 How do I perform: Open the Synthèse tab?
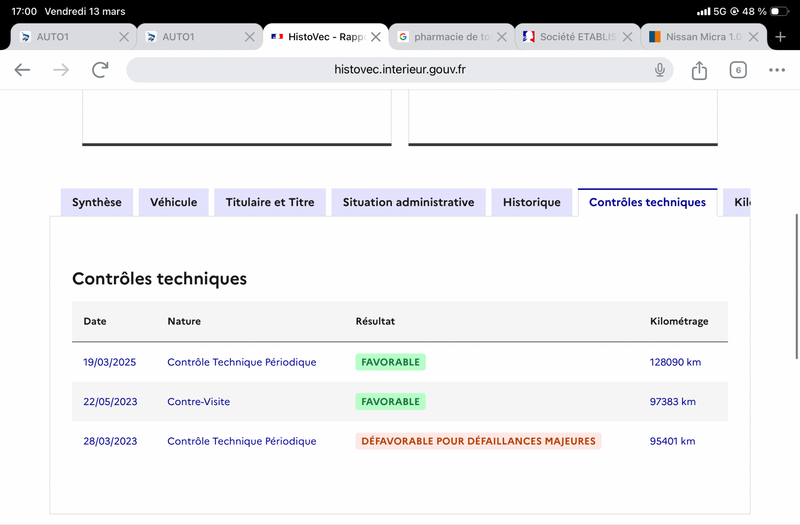(x=97, y=202)
